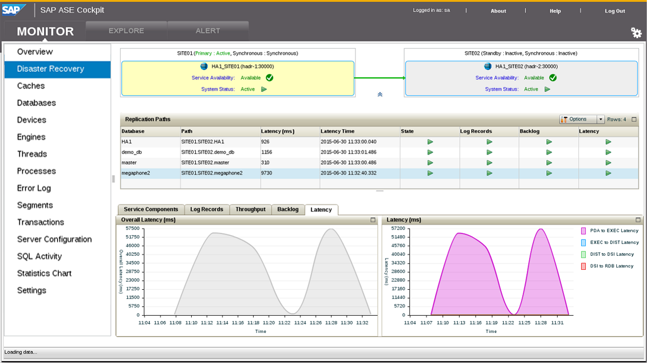Viewport: 647px width, 363px height.
Task: Open Caches in sidebar
Action: (x=57, y=86)
